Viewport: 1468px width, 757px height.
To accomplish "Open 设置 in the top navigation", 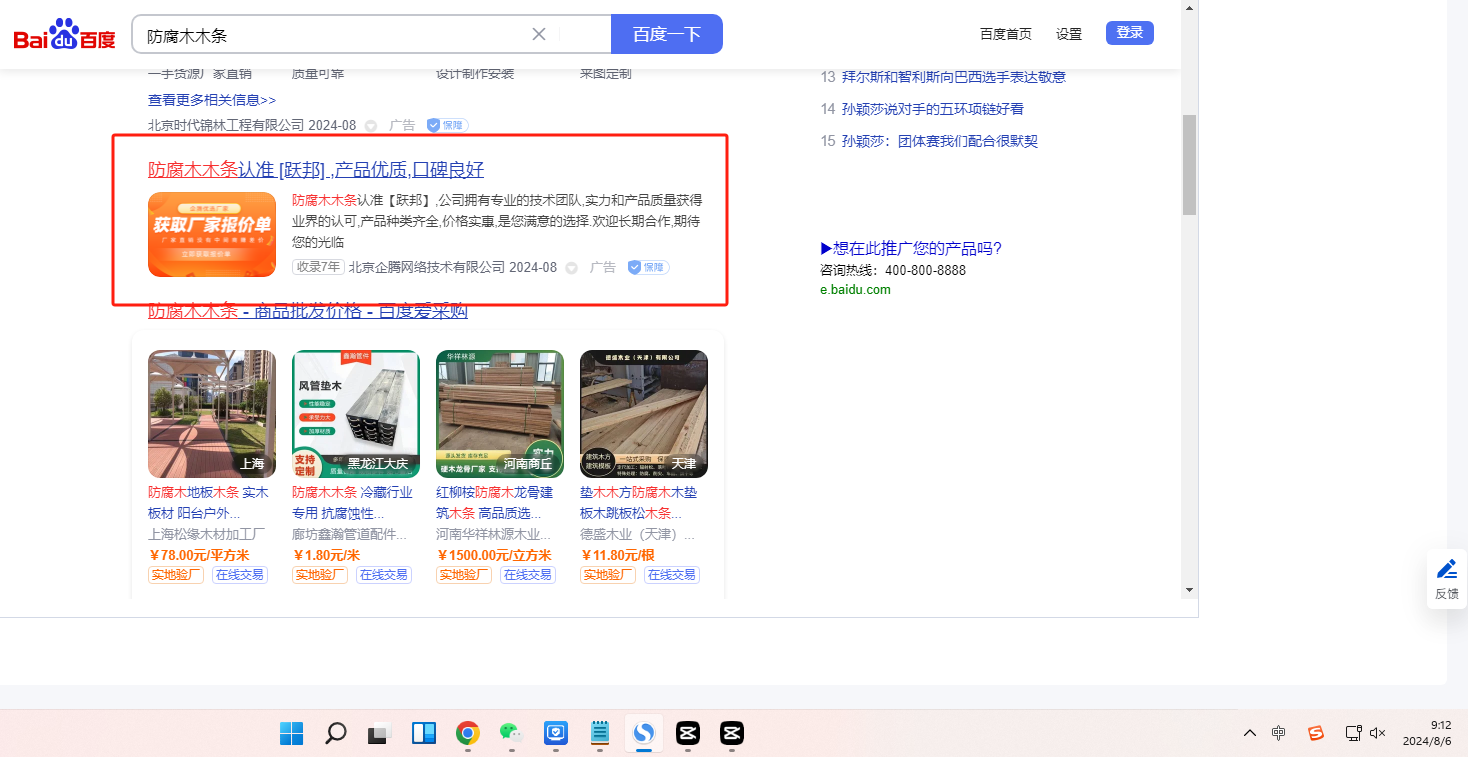I will (1068, 34).
